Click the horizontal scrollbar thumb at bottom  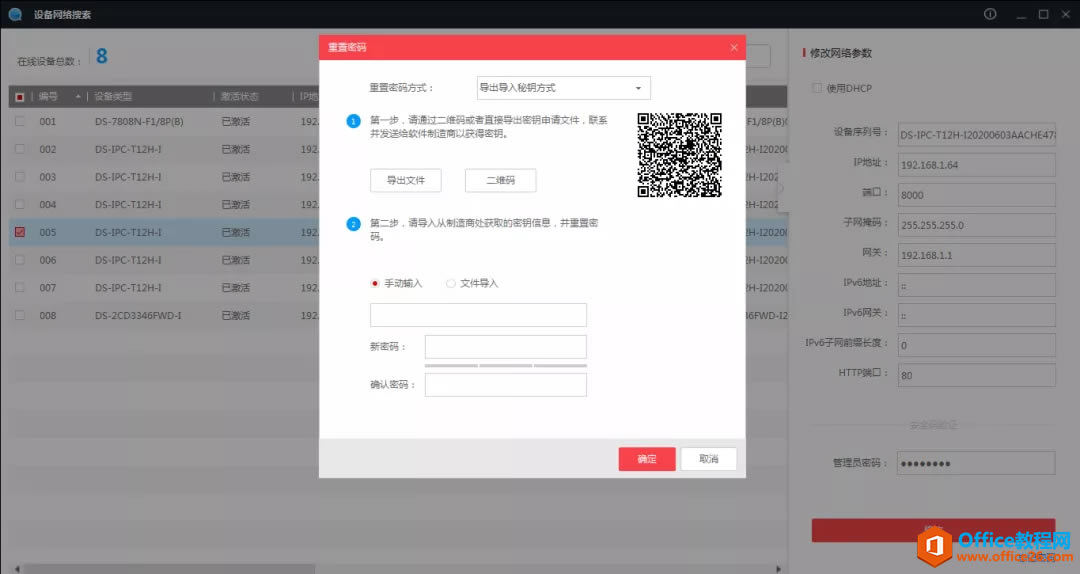pos(169,569)
